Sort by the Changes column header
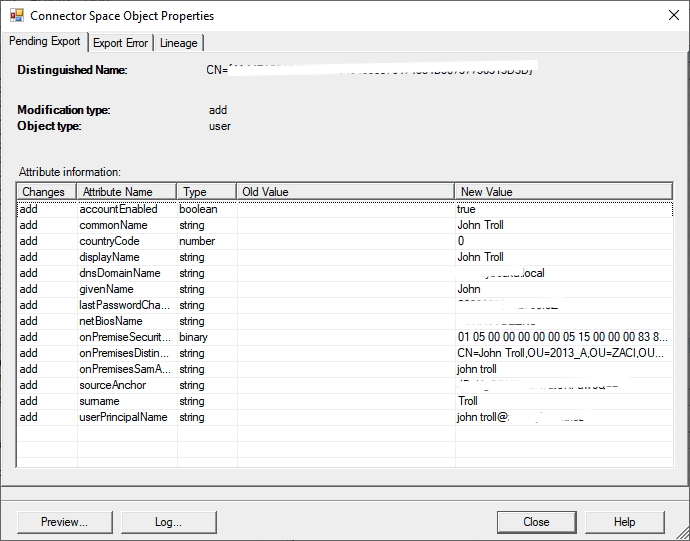Image resolution: width=690 pixels, height=541 pixels. [46, 192]
